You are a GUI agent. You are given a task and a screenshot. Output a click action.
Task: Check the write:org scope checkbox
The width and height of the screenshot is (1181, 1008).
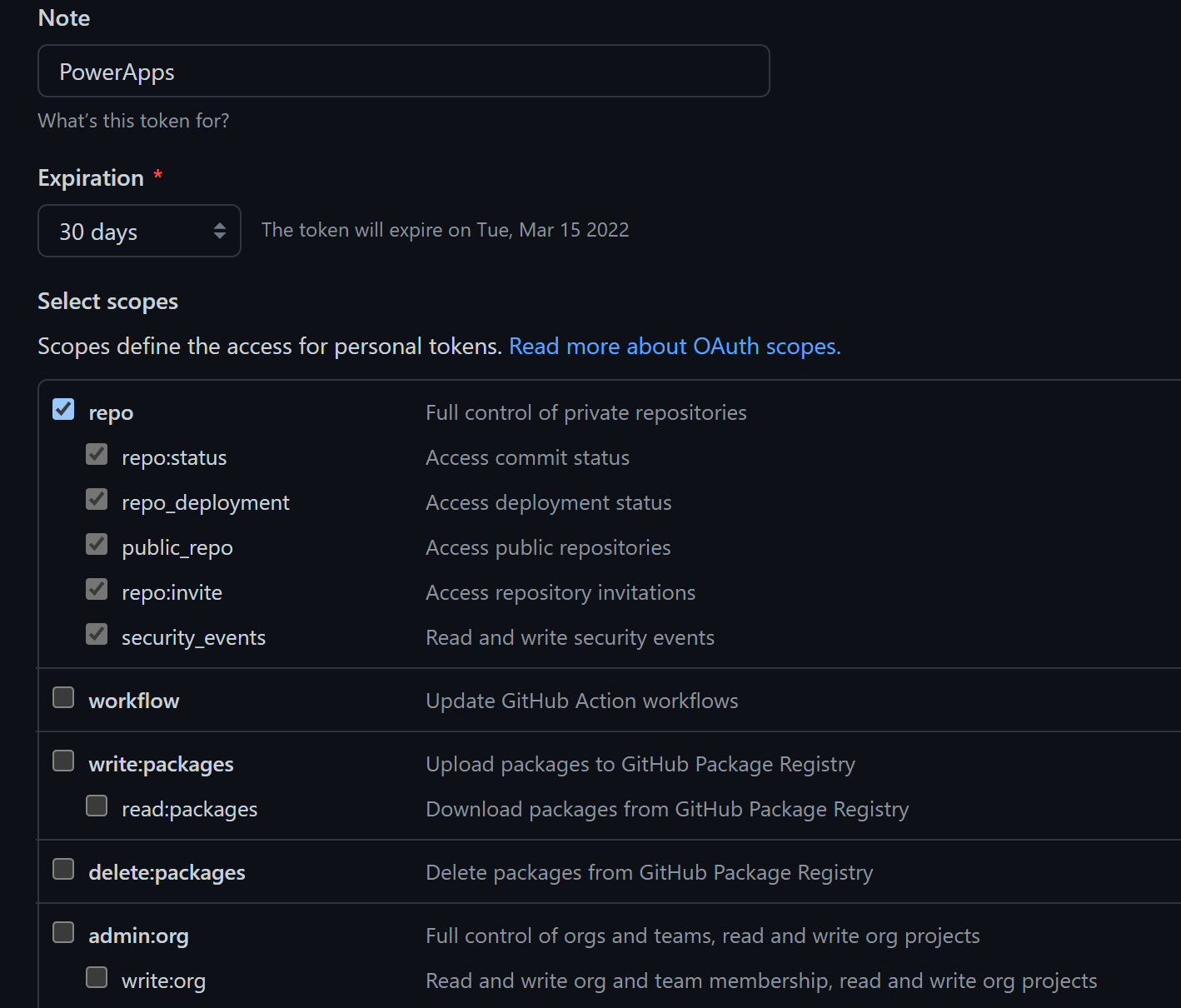tap(97, 977)
